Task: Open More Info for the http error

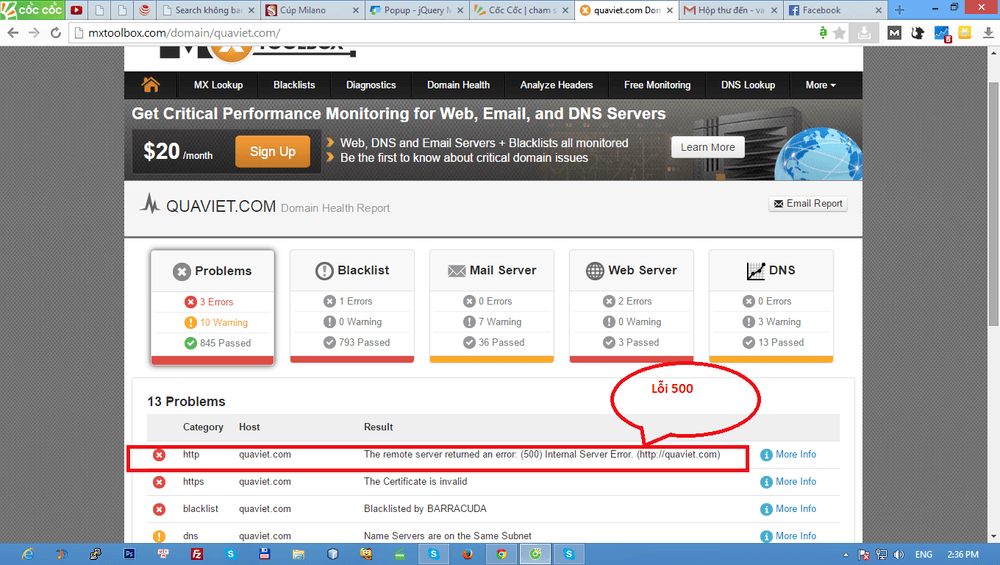Action: coord(795,455)
